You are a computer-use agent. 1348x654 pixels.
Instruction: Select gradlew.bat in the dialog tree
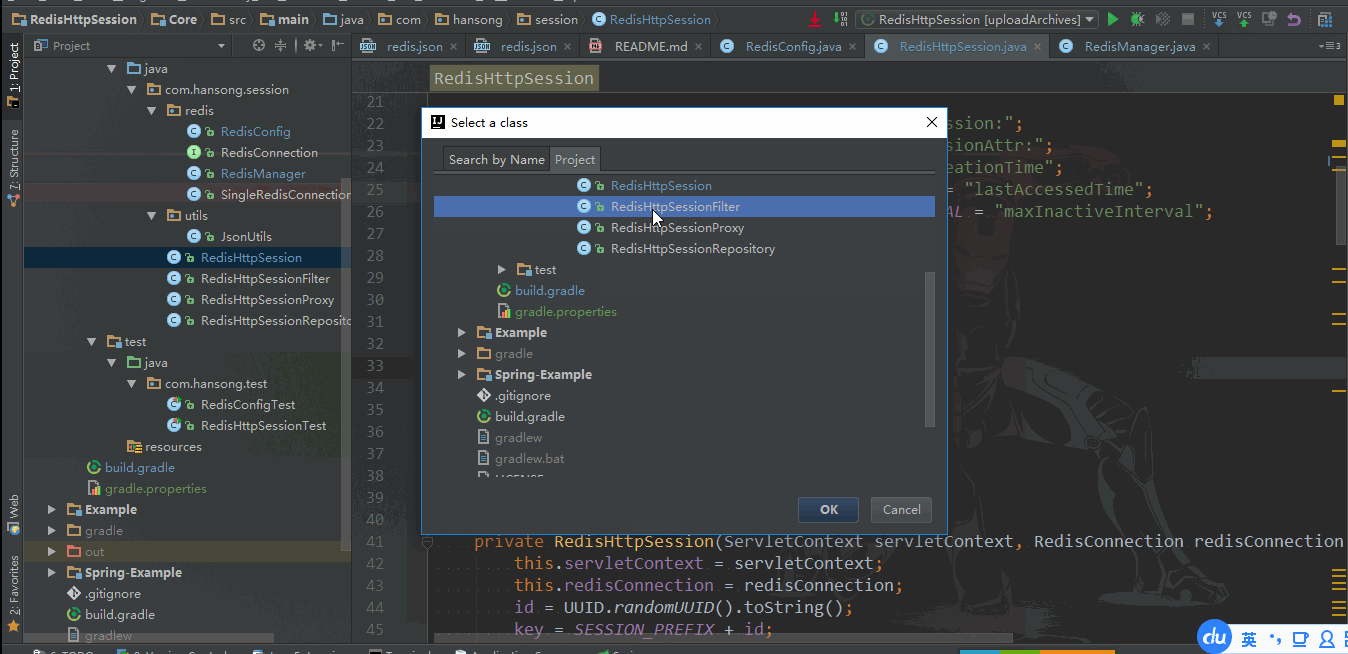coord(684,459)
